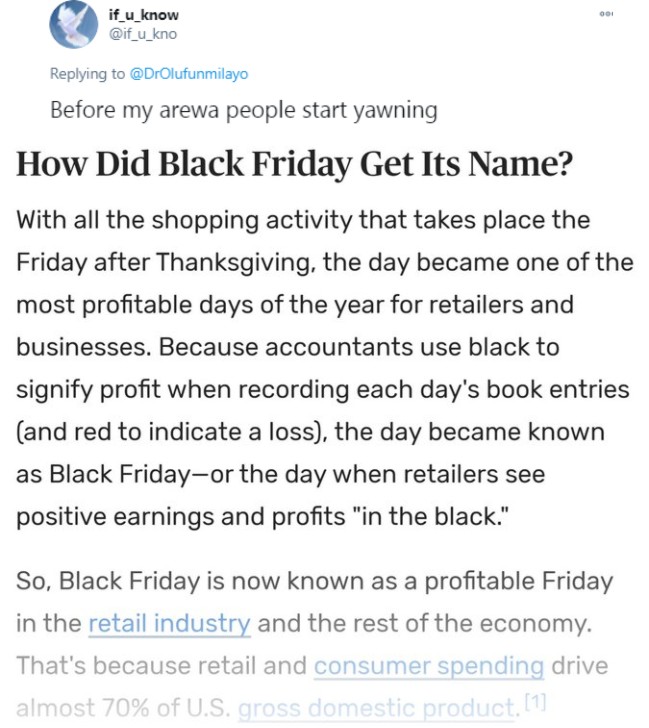Visit the 'gross domestic product' link
The height and width of the screenshot is (728, 649).
click(x=376, y=708)
